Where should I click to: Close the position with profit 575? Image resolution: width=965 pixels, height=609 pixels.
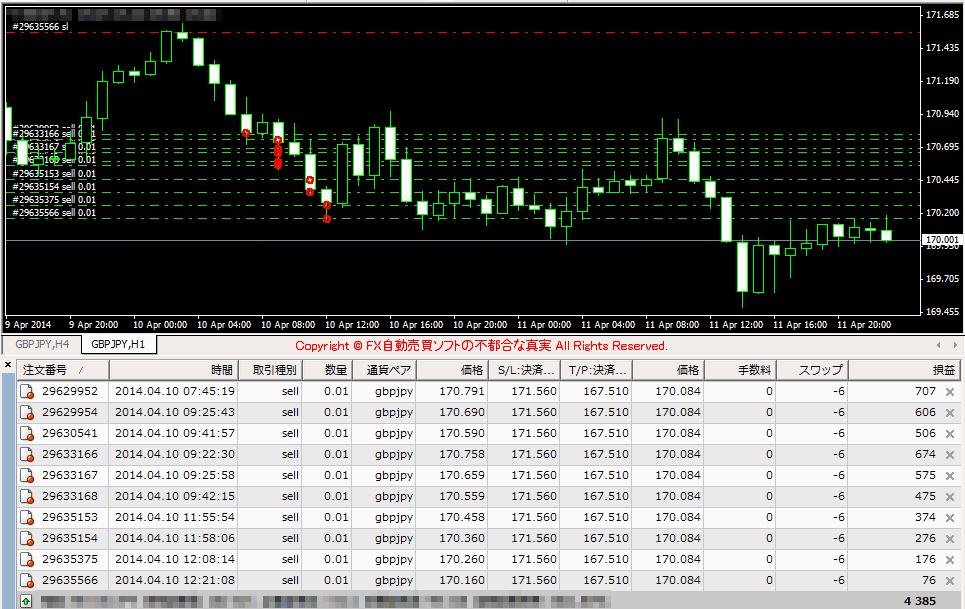pos(950,476)
